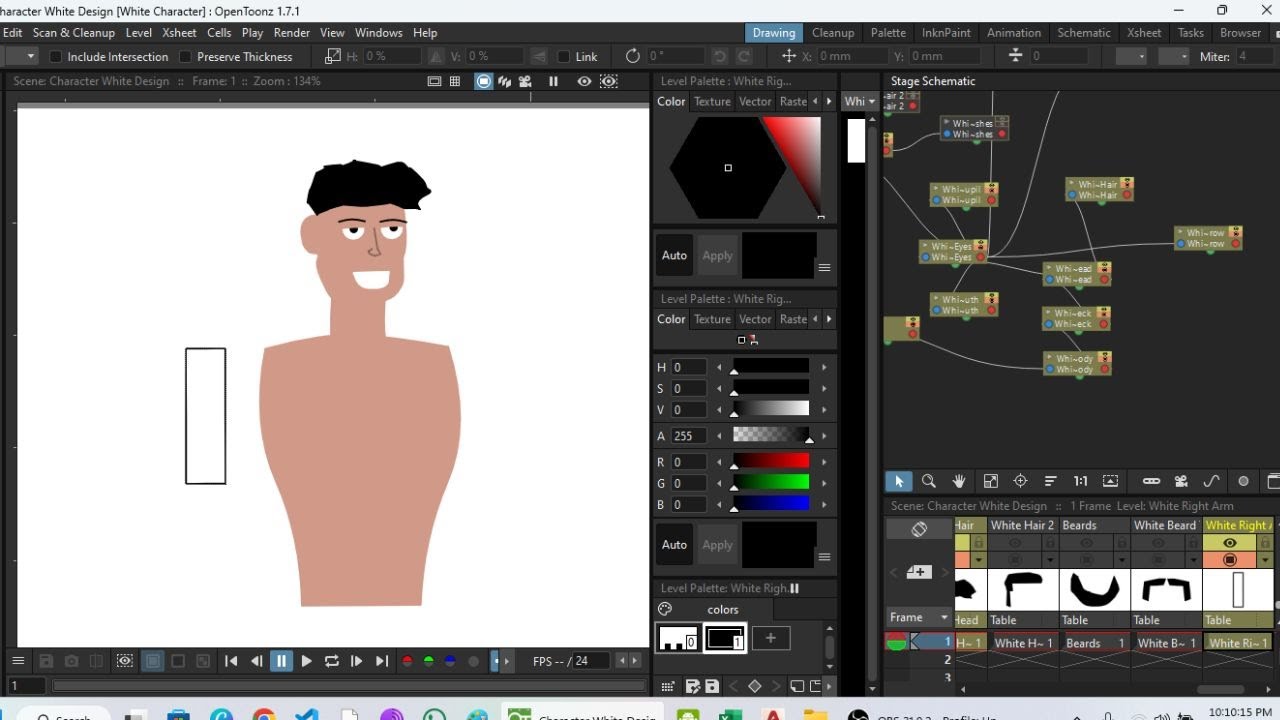Choose the hand pan tool in schematic
This screenshot has height=720, width=1280.
click(959, 481)
